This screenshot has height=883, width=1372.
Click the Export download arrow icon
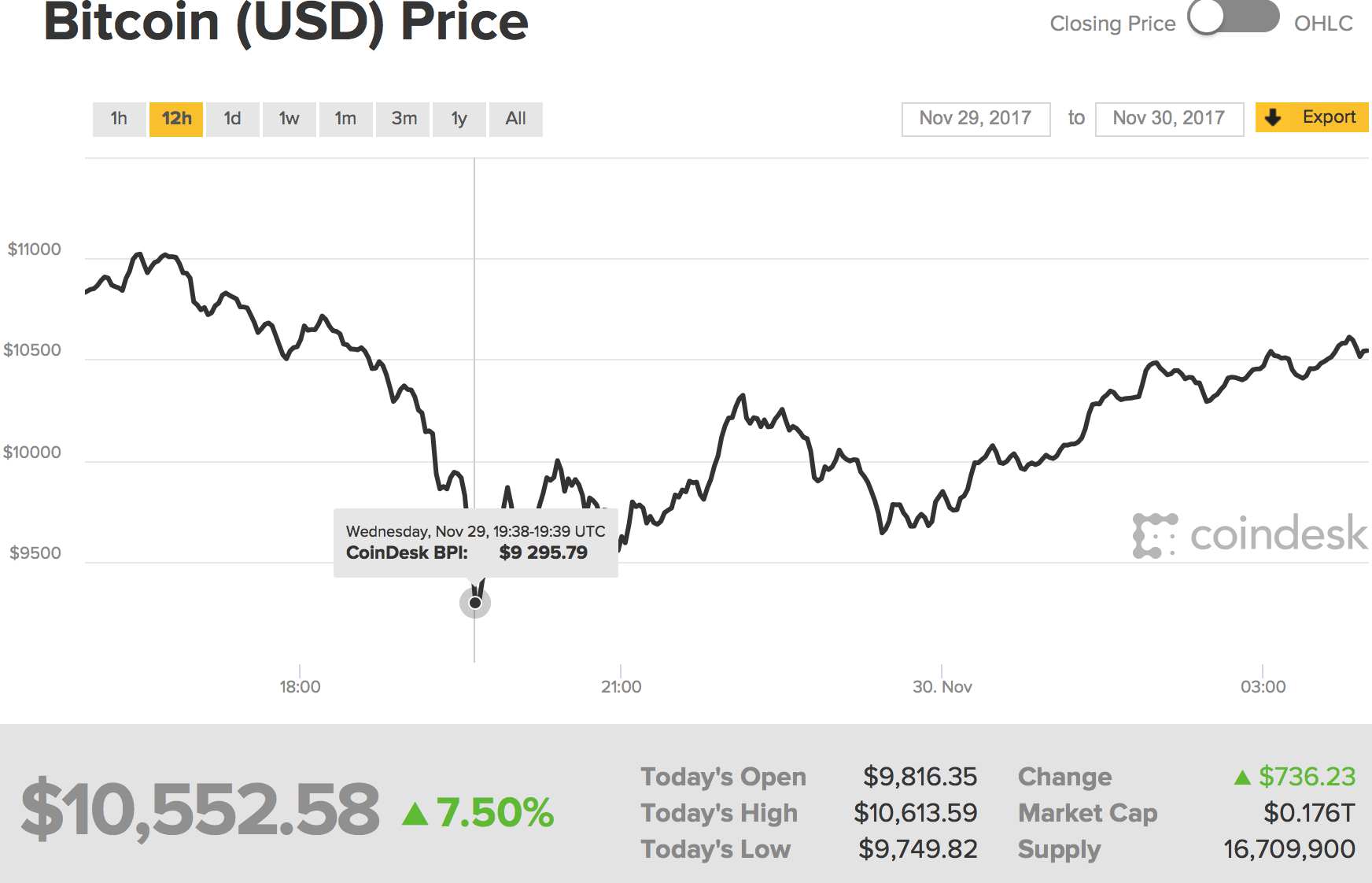coord(1273,118)
